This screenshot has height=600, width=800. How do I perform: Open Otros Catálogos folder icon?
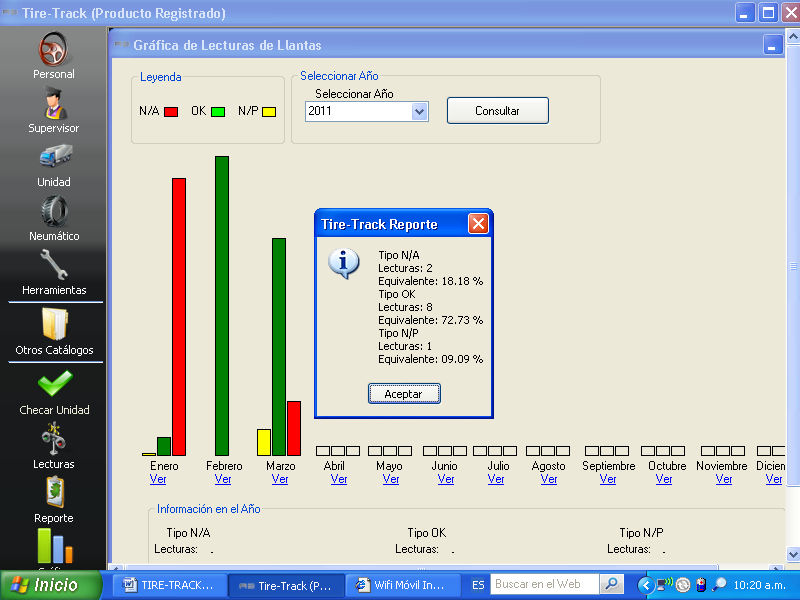(54, 324)
